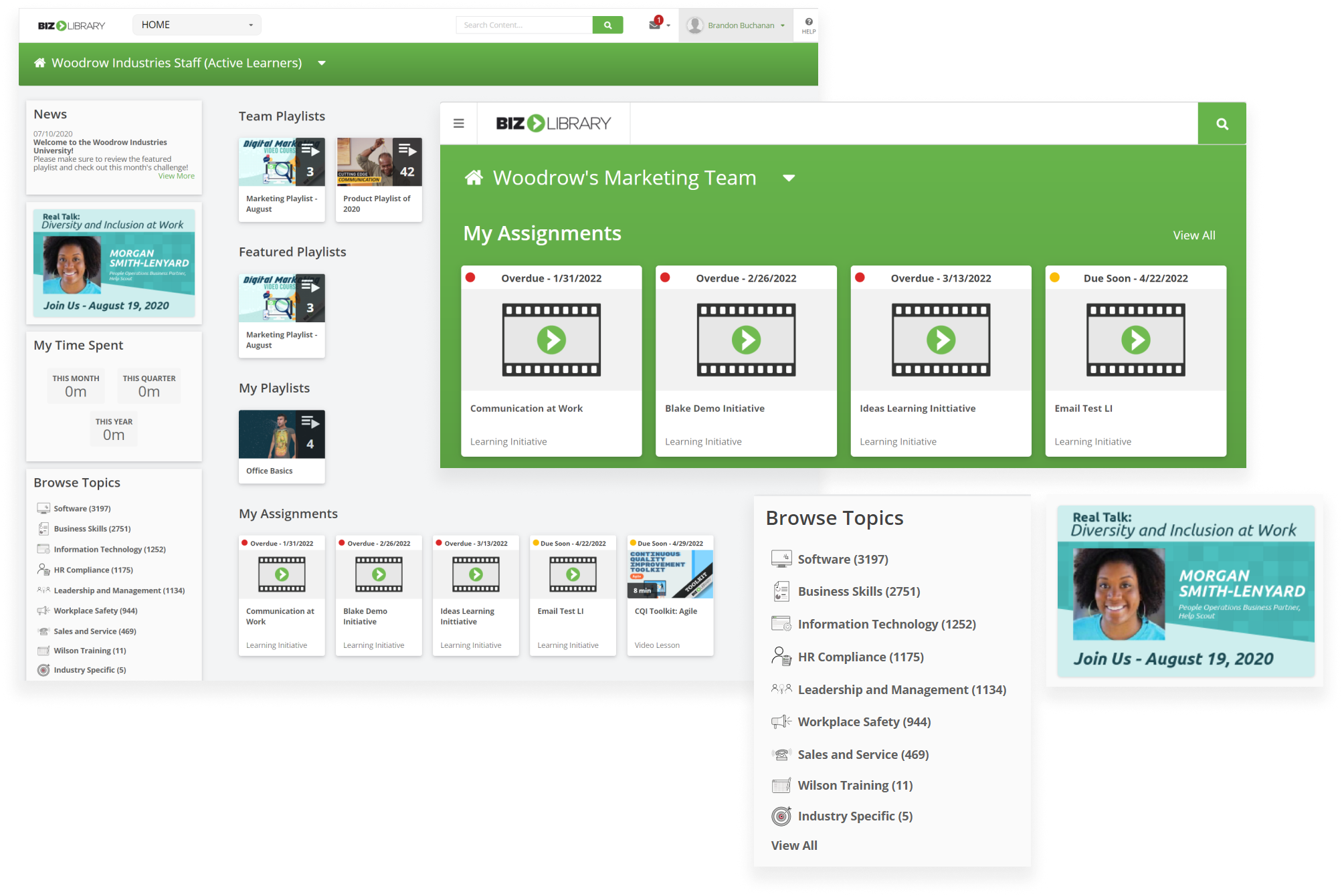This screenshot has height=896, width=1342.
Task: Click Leadership and Management icon in large Browse Topics
Action: (781, 689)
